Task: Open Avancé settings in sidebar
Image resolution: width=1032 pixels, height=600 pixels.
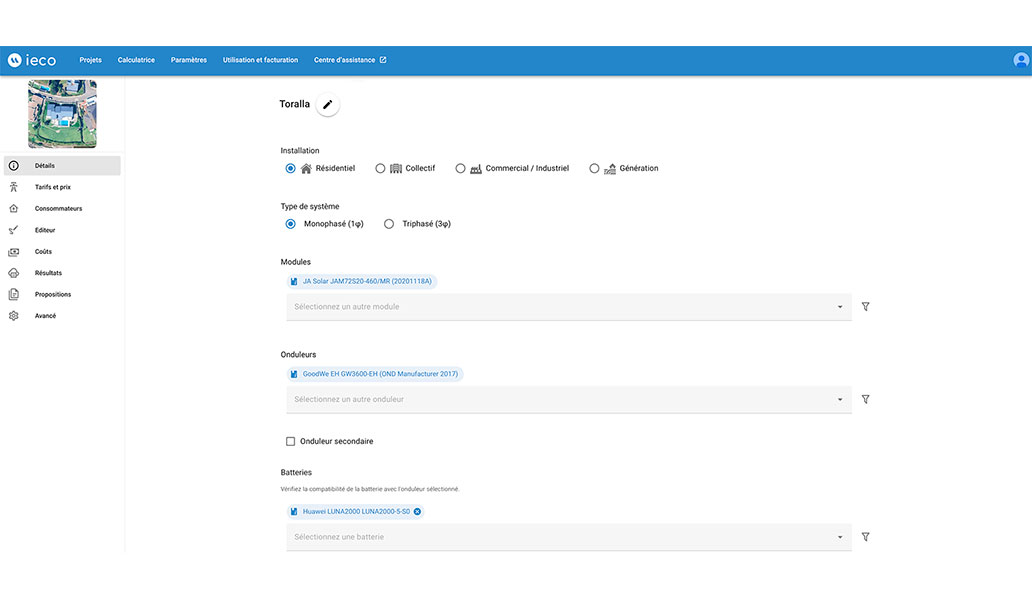Action: point(45,316)
